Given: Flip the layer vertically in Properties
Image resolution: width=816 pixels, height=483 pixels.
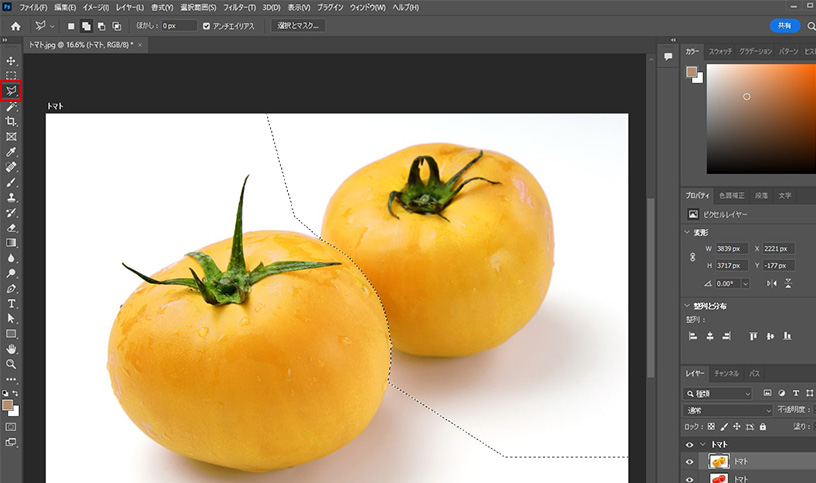Looking at the screenshot, I should coord(788,283).
